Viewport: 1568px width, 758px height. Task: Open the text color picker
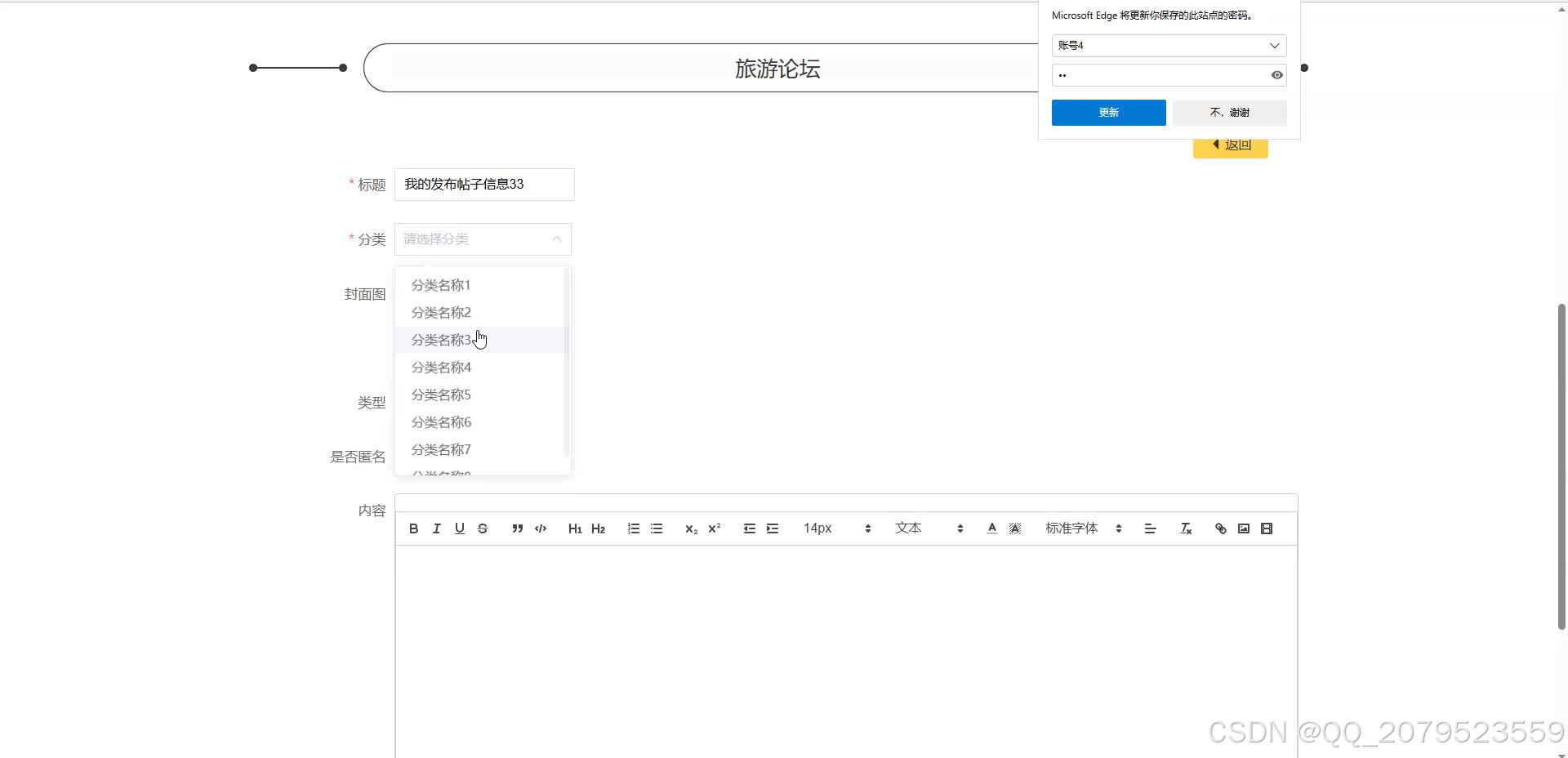991,528
